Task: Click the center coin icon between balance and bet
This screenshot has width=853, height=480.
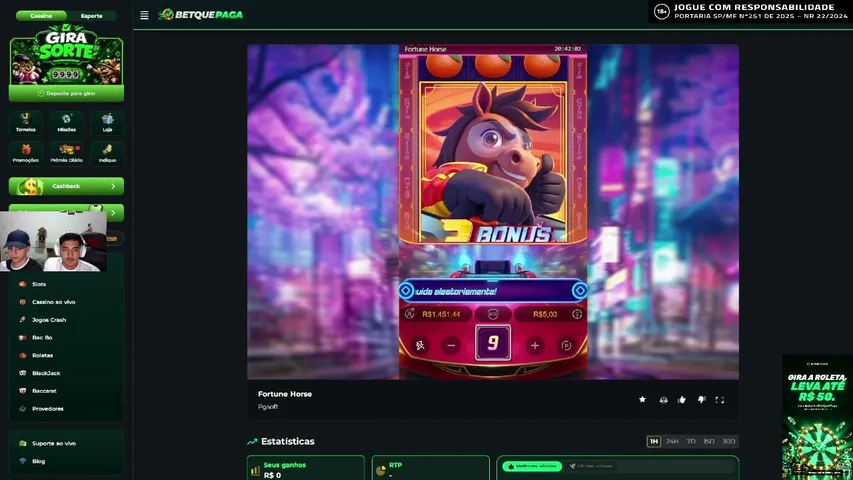Action: tap(493, 314)
